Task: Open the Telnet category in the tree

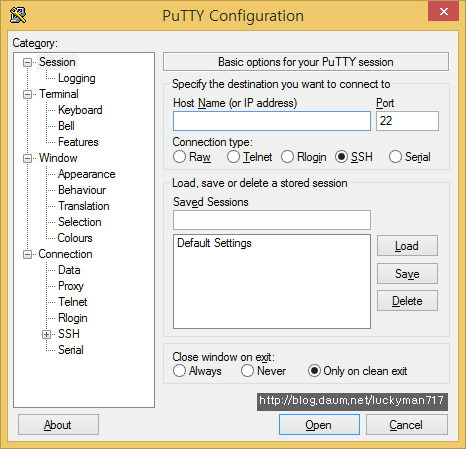Action: (x=73, y=302)
